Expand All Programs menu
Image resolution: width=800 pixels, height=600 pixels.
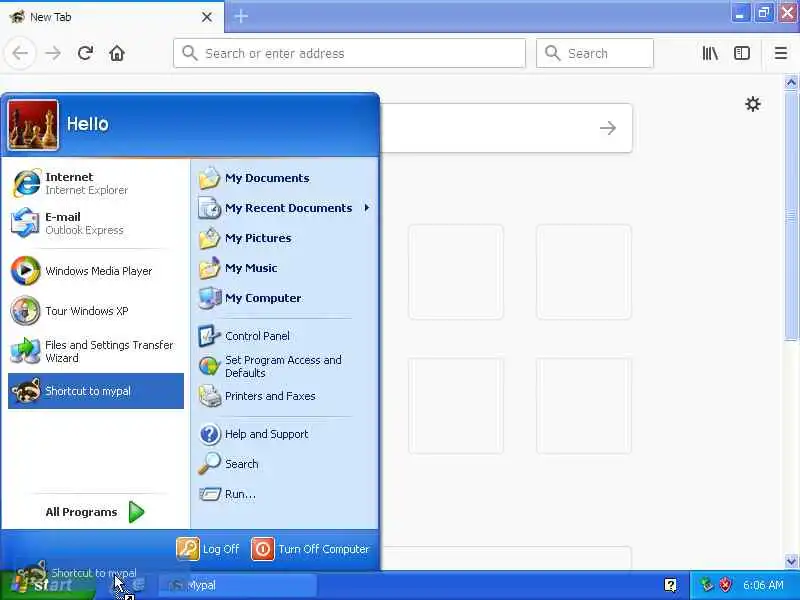[x=95, y=512]
